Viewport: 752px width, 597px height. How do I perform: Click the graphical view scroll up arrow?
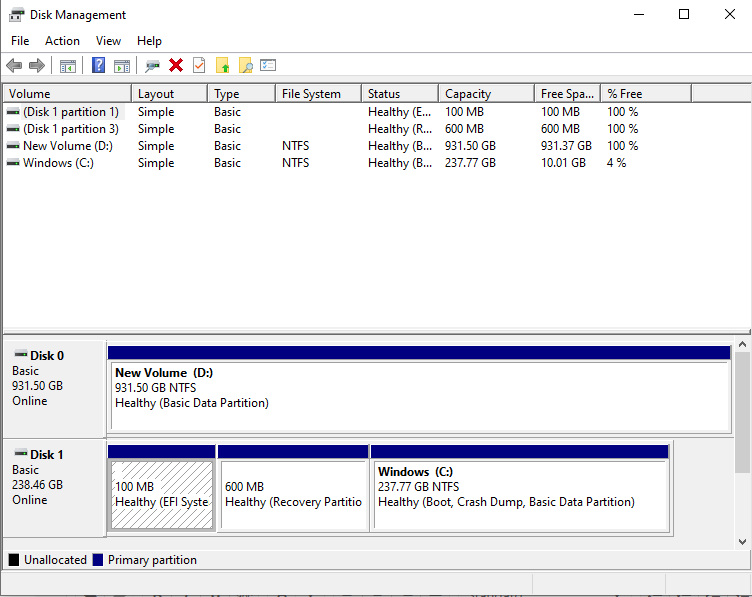[742, 344]
